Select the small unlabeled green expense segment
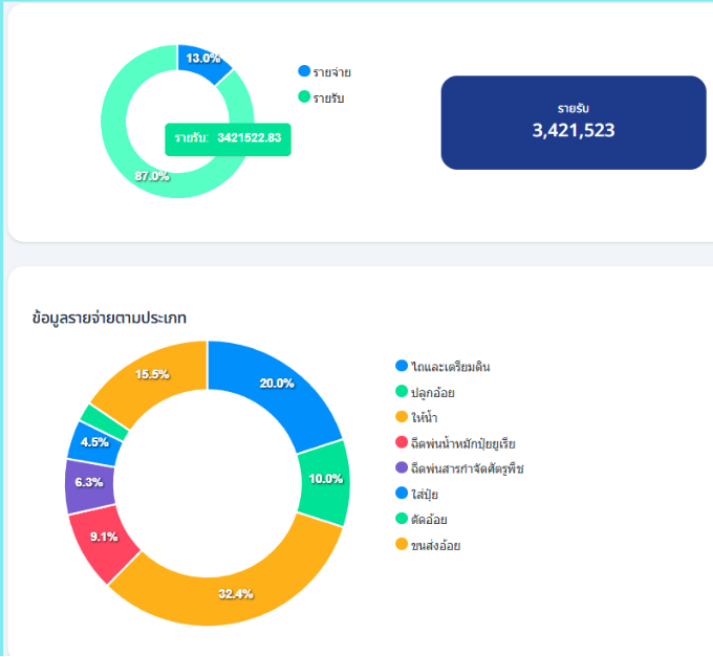 [x=104, y=422]
